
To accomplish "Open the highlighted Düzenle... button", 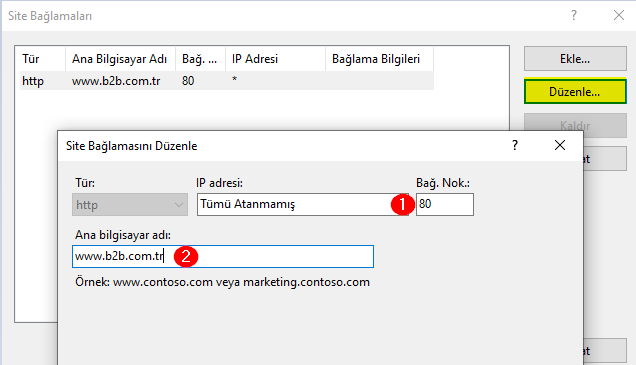I will pyautogui.click(x=575, y=92).
